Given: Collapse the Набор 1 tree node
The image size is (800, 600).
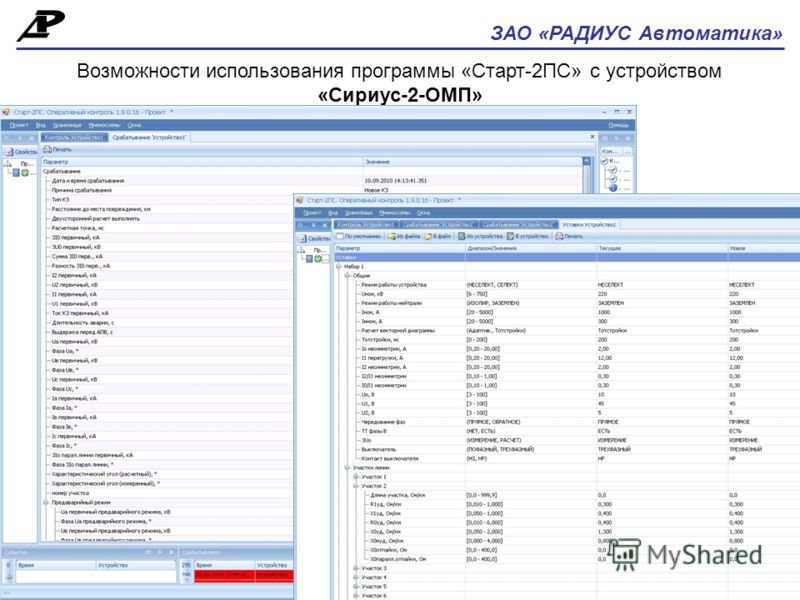Looking at the screenshot, I should pos(339,266).
